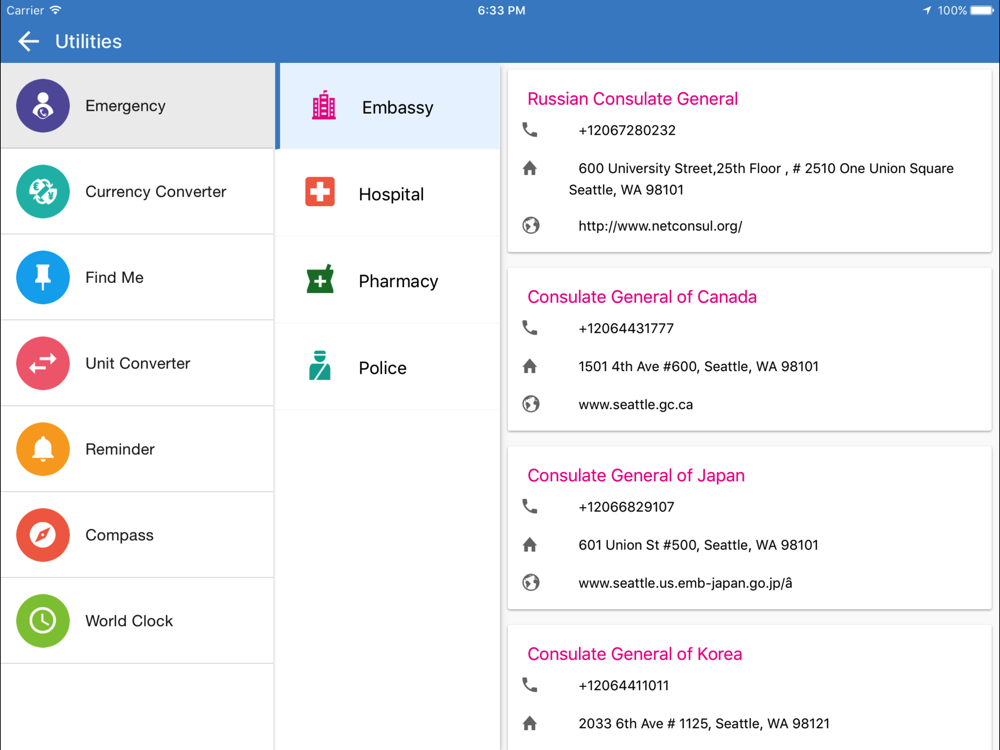Tap the pink Embassy building icon

[x=324, y=106]
